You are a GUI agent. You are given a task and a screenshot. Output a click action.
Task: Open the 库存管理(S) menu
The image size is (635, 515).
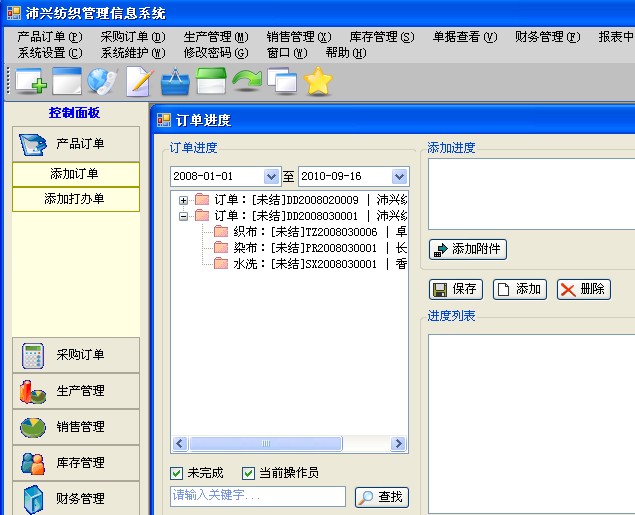(382, 37)
